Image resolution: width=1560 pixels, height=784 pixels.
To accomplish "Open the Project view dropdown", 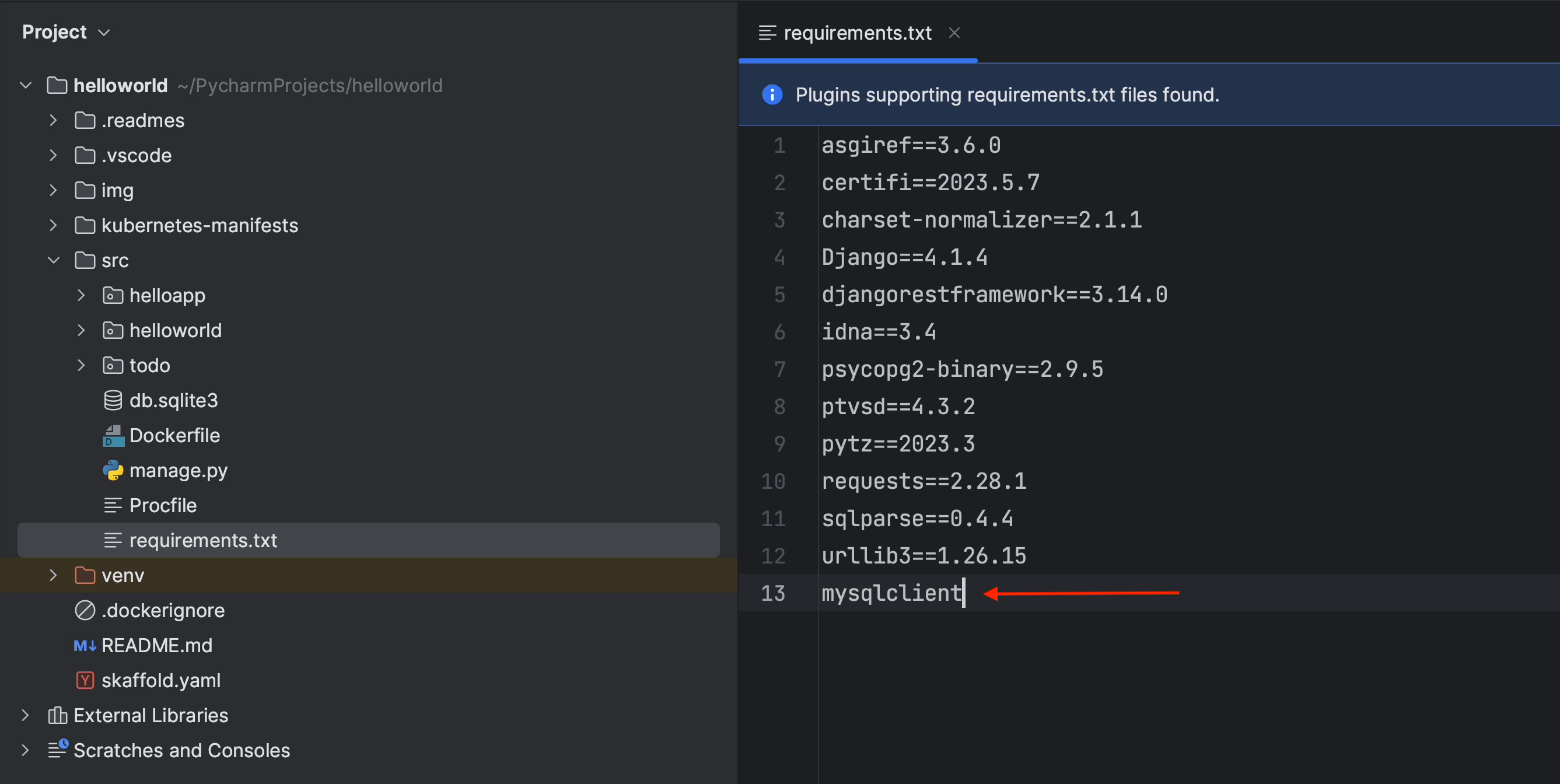I will click(104, 33).
